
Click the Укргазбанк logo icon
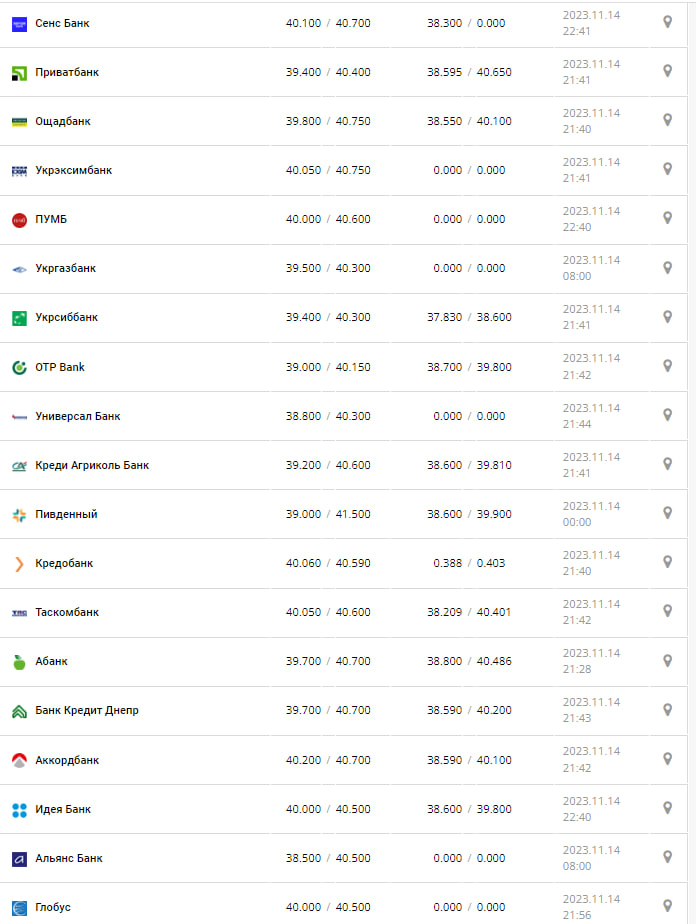coord(19,269)
